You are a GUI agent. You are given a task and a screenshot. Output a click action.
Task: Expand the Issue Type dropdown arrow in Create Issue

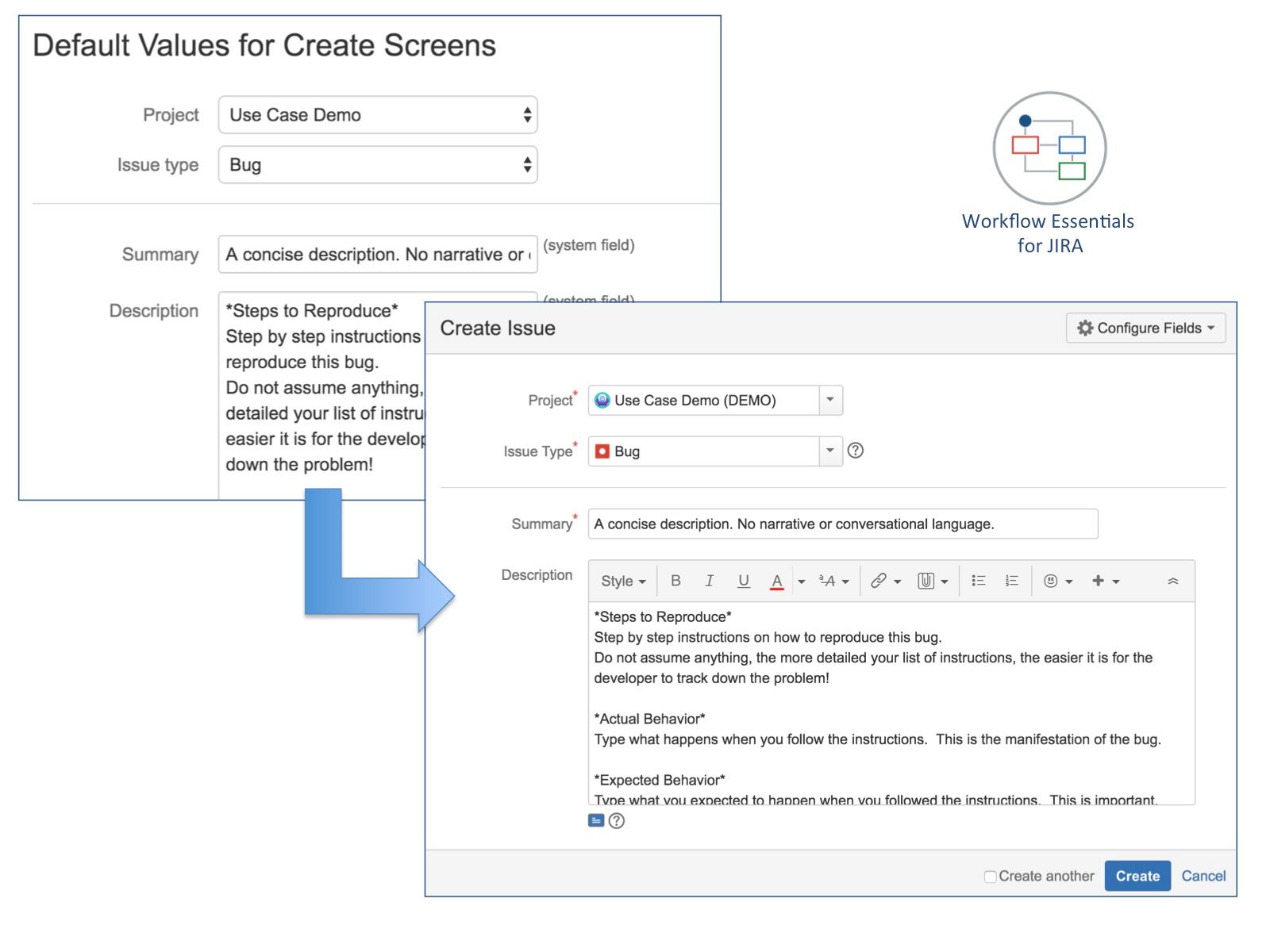click(x=830, y=451)
